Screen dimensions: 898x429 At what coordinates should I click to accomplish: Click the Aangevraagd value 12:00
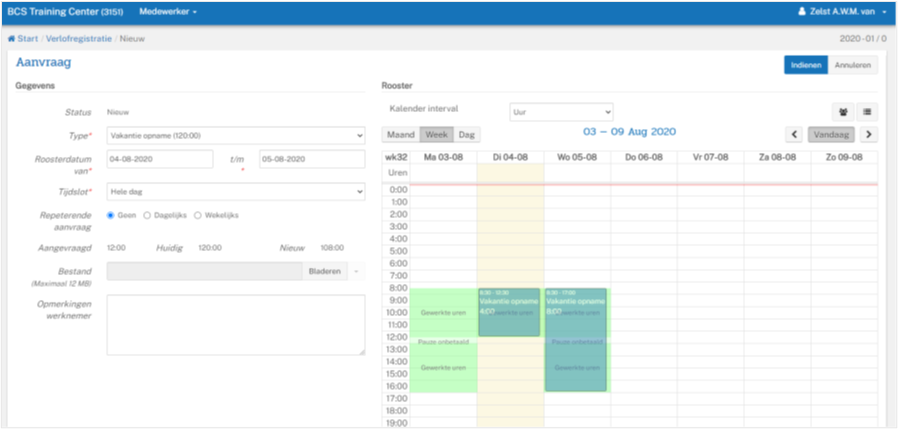click(x=116, y=248)
